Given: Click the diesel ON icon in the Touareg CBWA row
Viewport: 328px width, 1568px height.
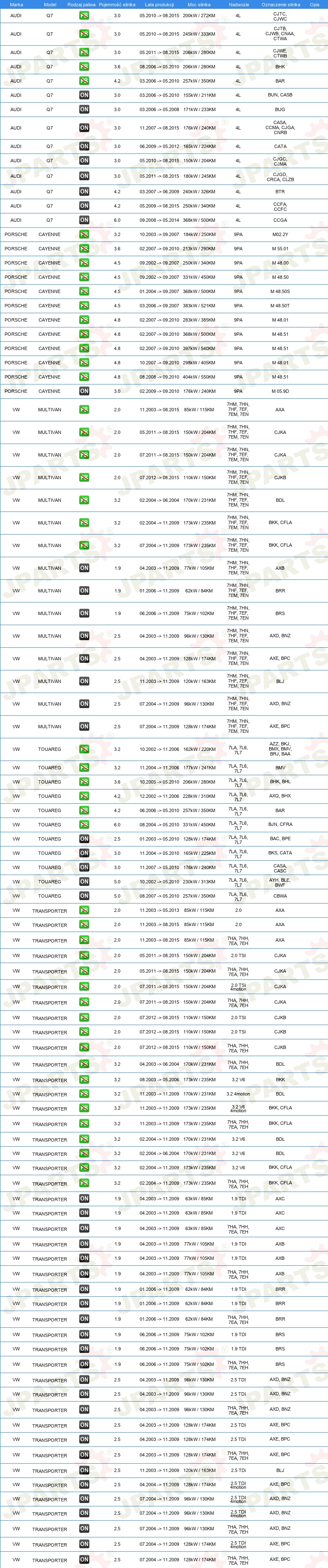Looking at the screenshot, I should click(x=84, y=896).
